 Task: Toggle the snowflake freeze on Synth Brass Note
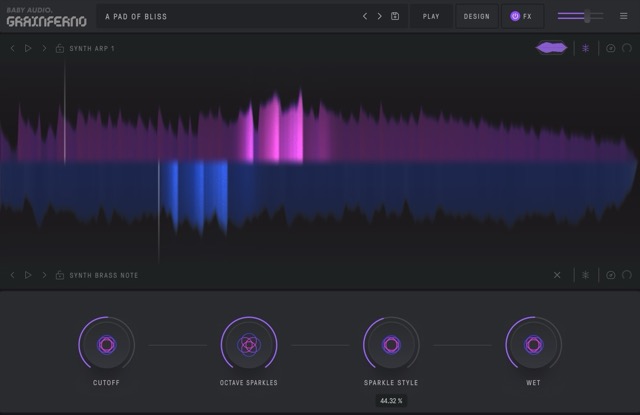pyautogui.click(x=586, y=275)
